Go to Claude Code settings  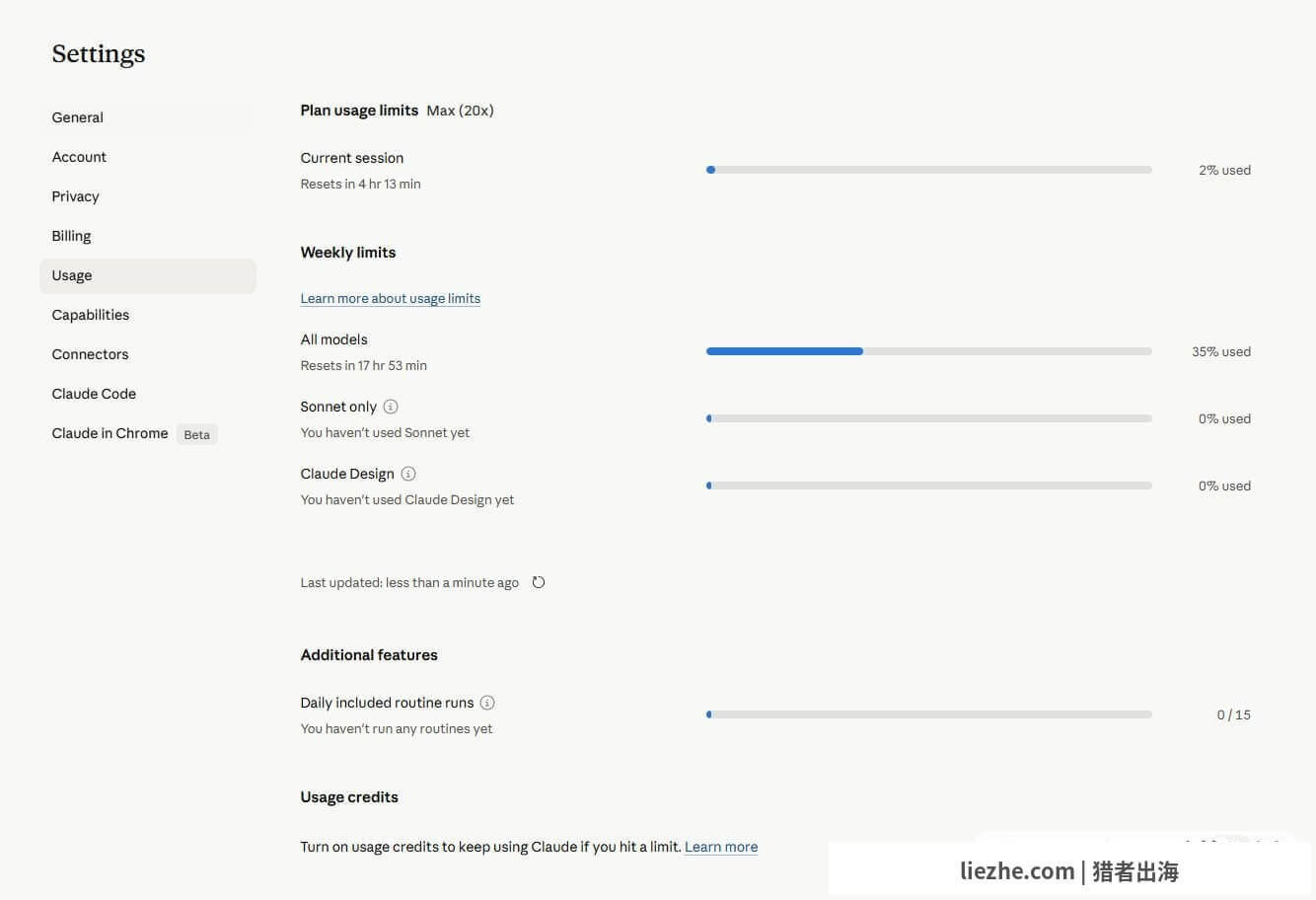pos(148,394)
